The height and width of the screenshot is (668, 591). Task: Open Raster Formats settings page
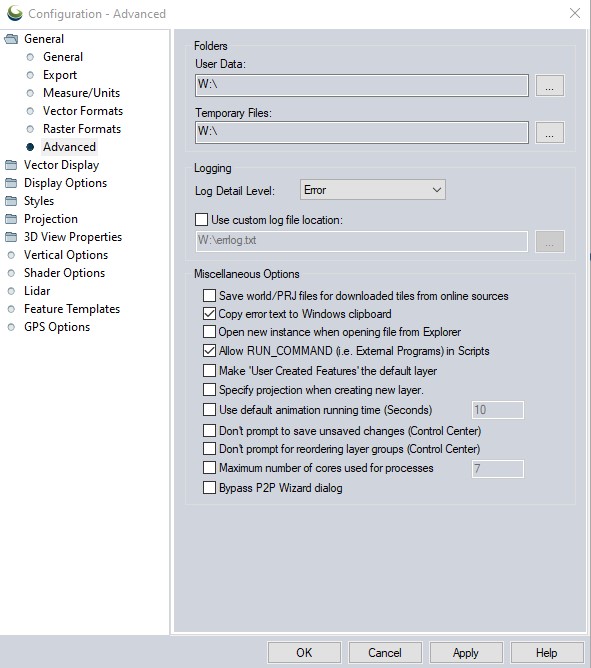point(82,129)
